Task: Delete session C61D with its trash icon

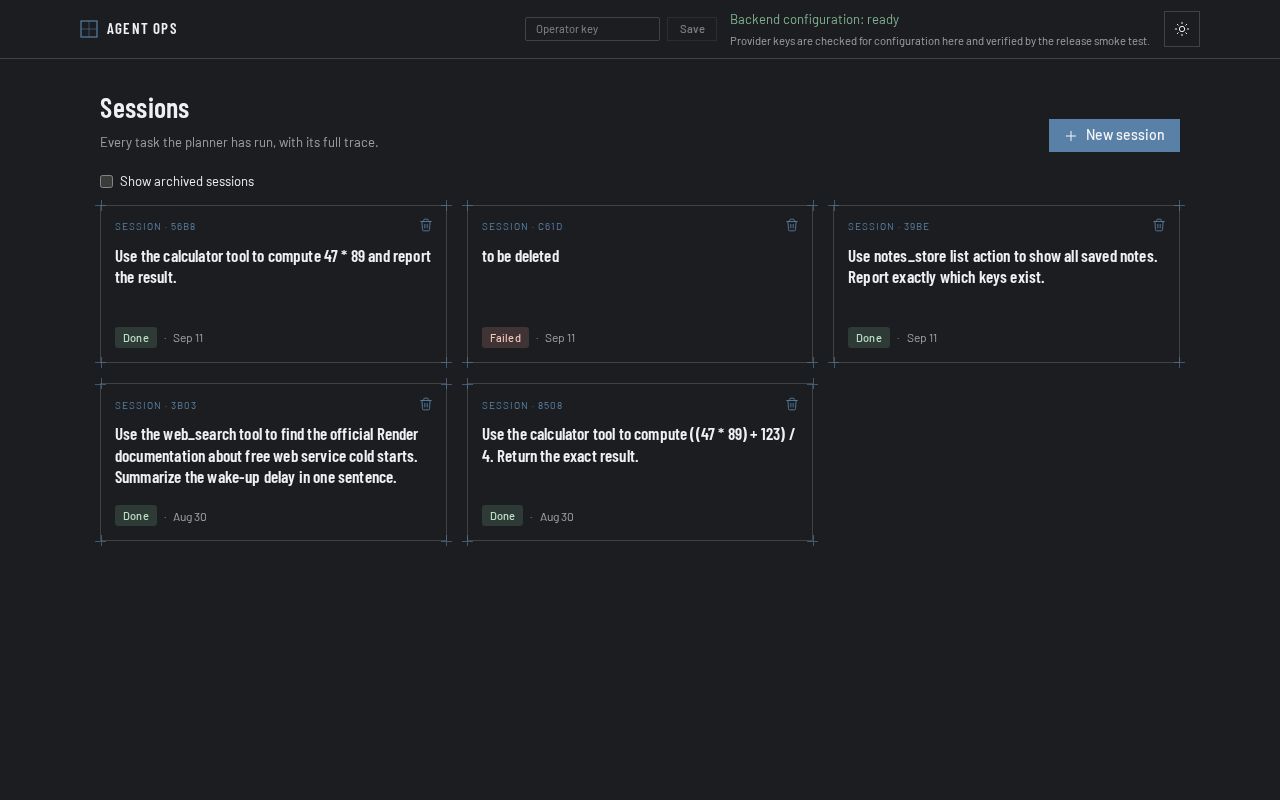Action: tap(792, 225)
